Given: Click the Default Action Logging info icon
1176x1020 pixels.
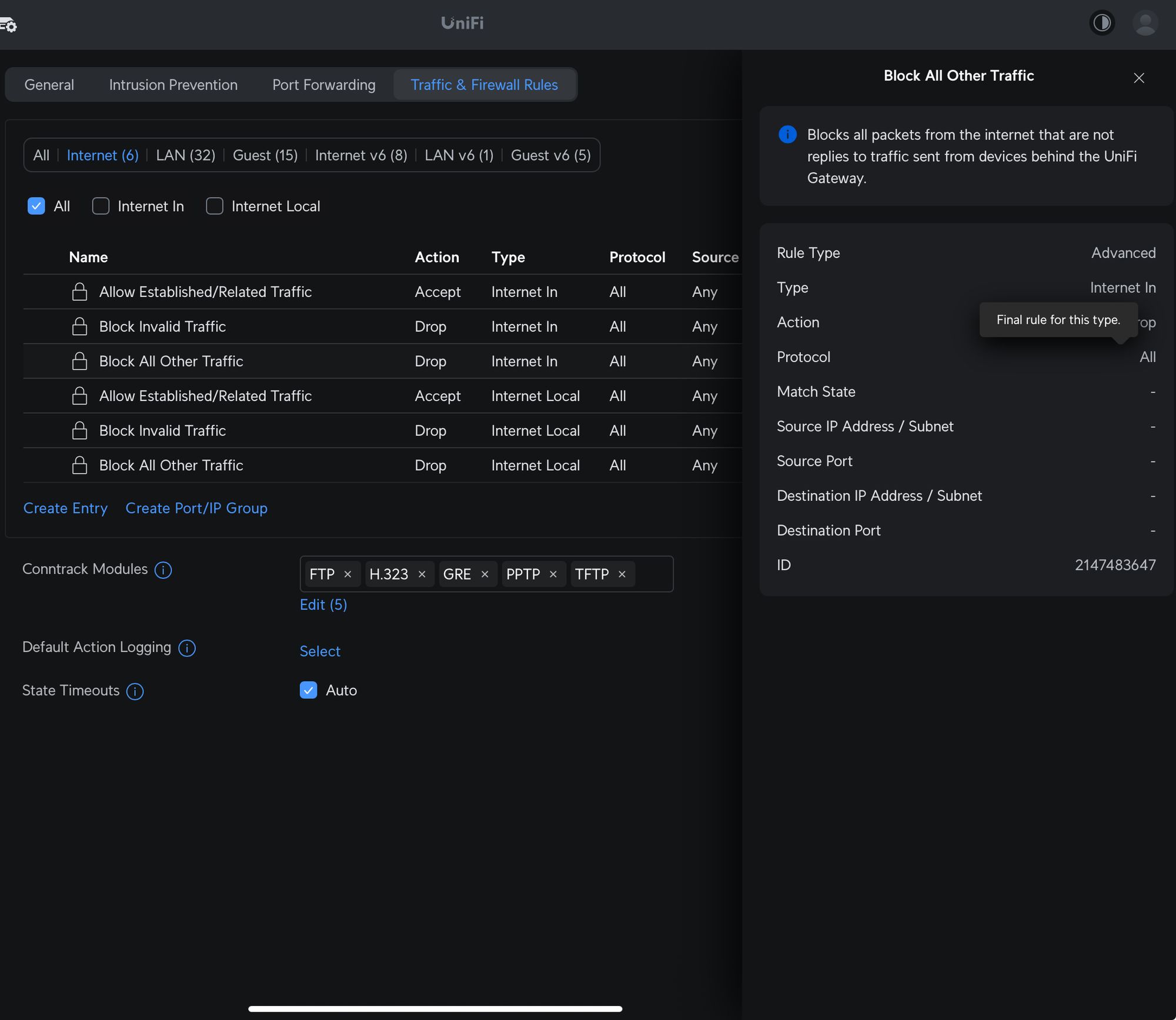Looking at the screenshot, I should pyautogui.click(x=187, y=648).
